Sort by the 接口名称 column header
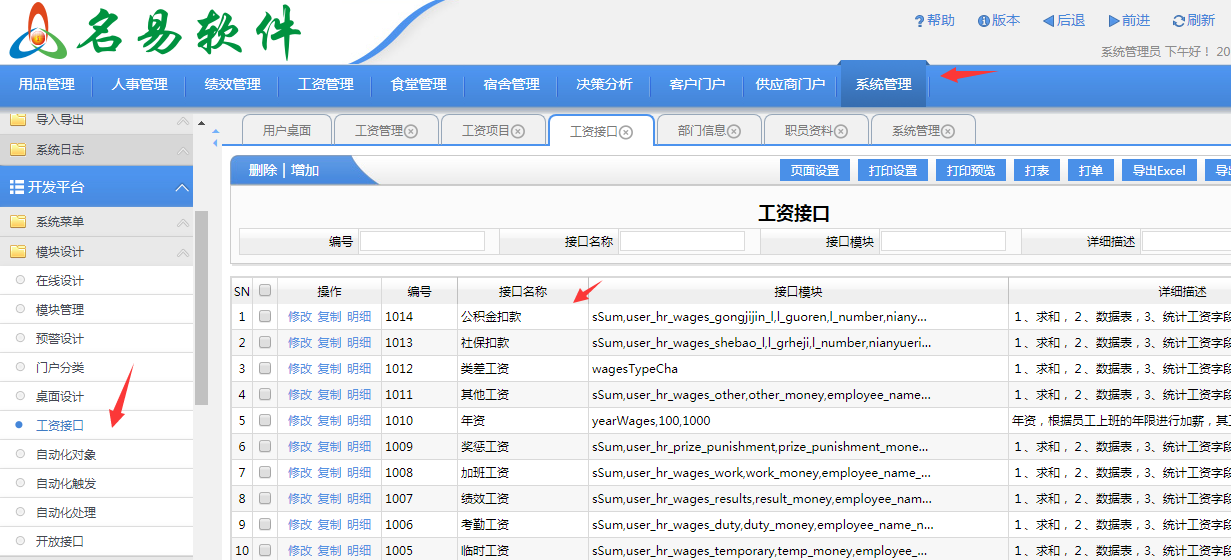The width and height of the screenshot is (1231, 560). [523, 291]
